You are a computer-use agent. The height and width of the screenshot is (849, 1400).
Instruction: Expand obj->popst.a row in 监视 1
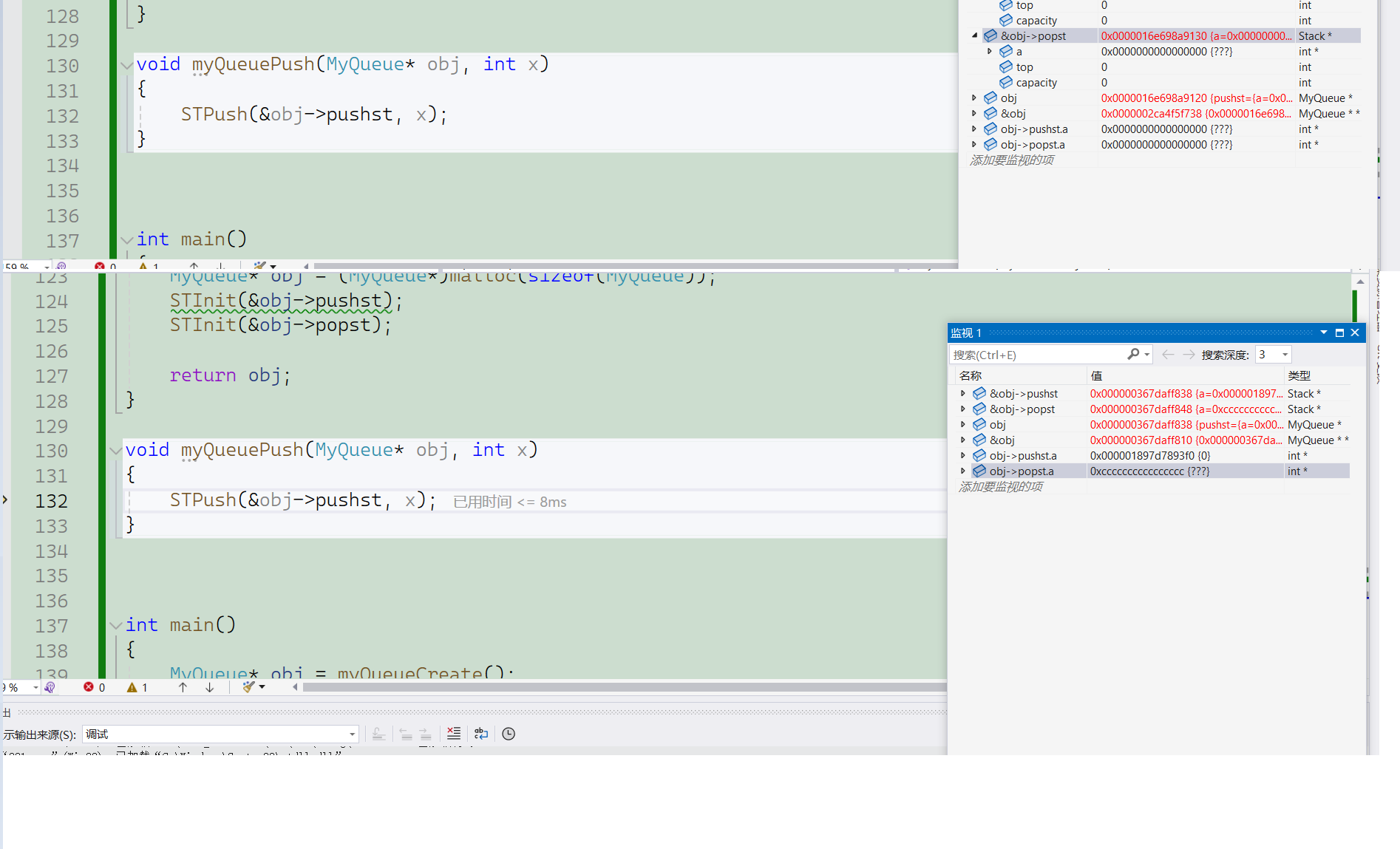click(962, 471)
